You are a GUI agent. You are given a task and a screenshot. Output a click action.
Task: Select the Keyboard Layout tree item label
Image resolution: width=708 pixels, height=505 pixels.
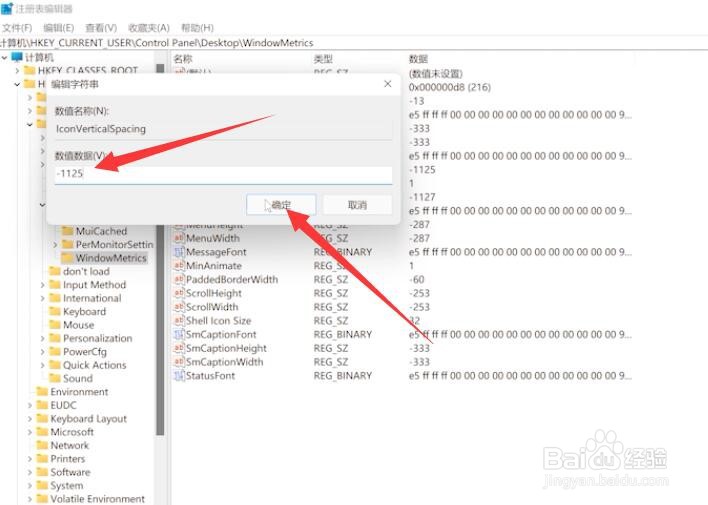click(88, 419)
